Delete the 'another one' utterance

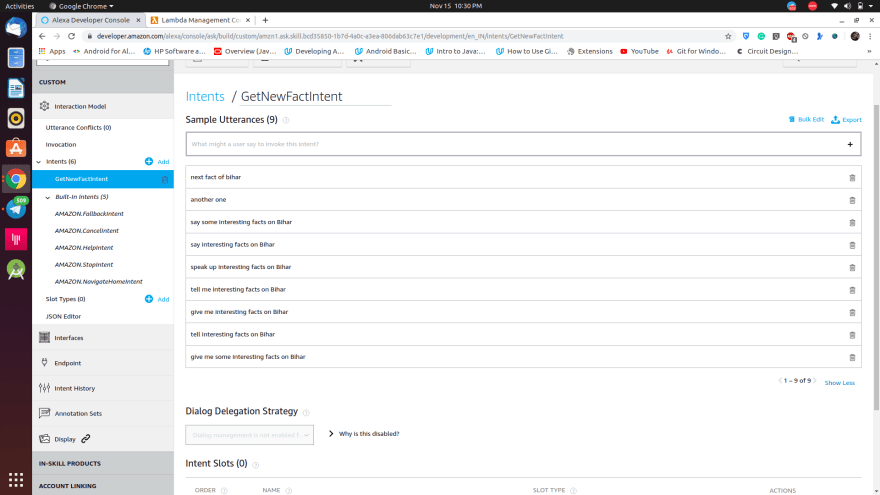coord(852,200)
